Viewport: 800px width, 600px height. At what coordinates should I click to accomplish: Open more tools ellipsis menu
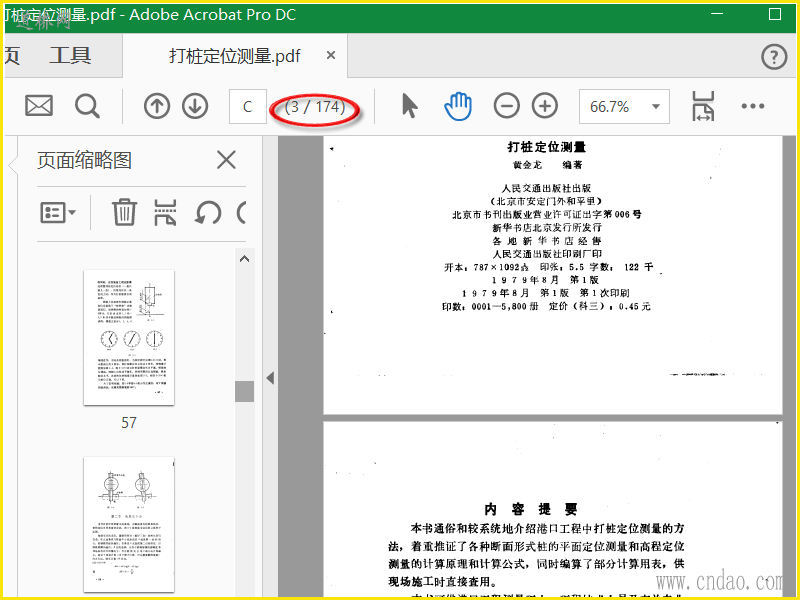click(x=753, y=106)
